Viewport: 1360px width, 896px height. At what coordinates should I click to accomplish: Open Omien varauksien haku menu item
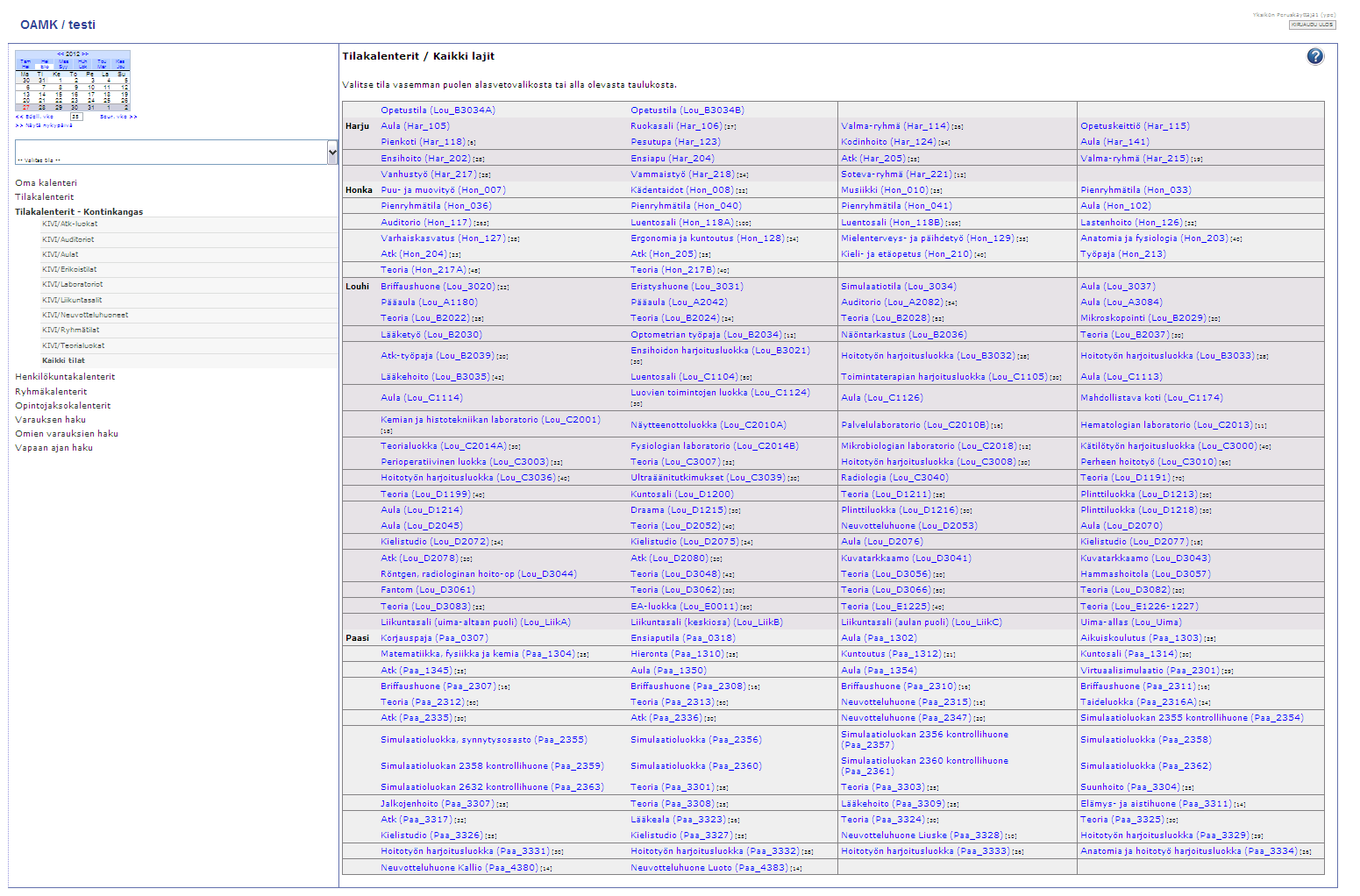[67, 434]
